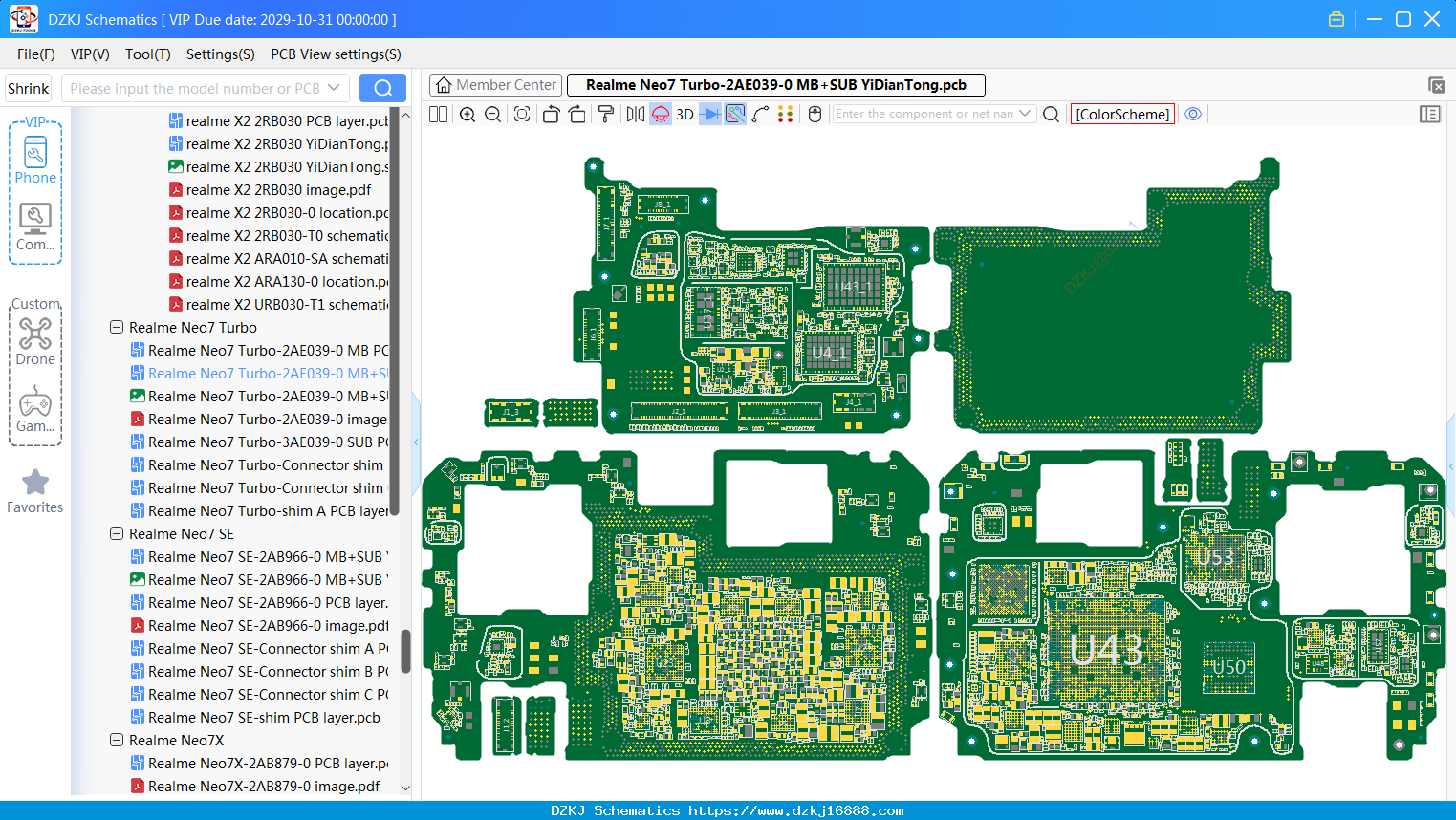Search the entered component name

click(1051, 114)
